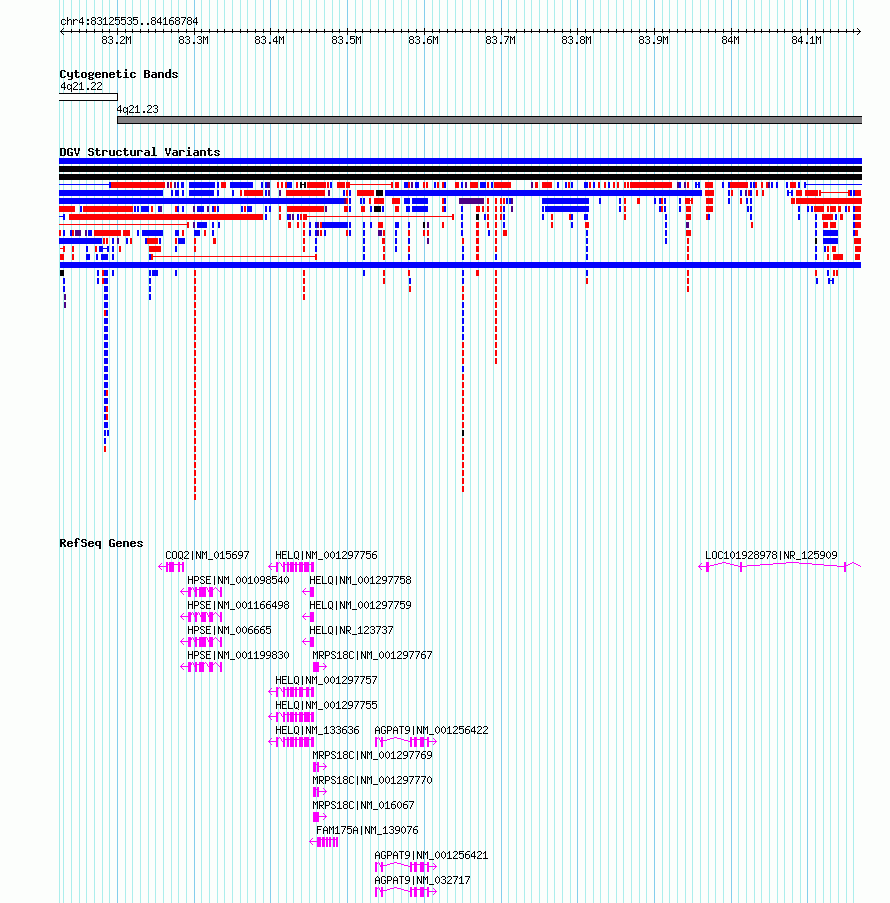Select the magenta gene glyph below HELQ|NM_133636

291,742
